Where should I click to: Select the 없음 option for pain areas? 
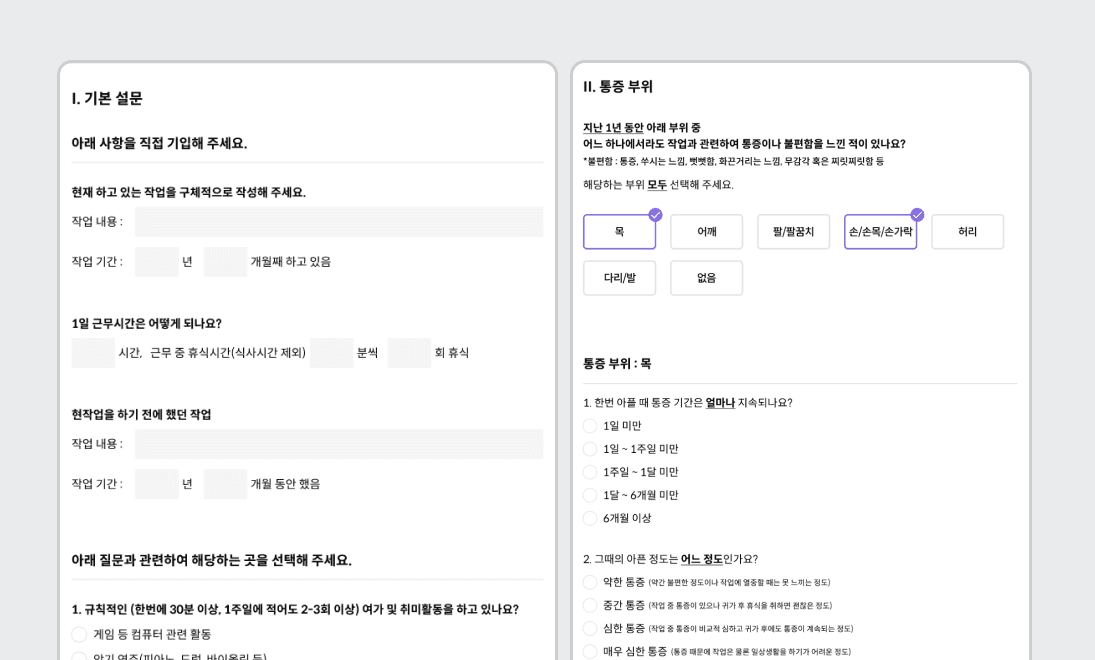point(706,279)
